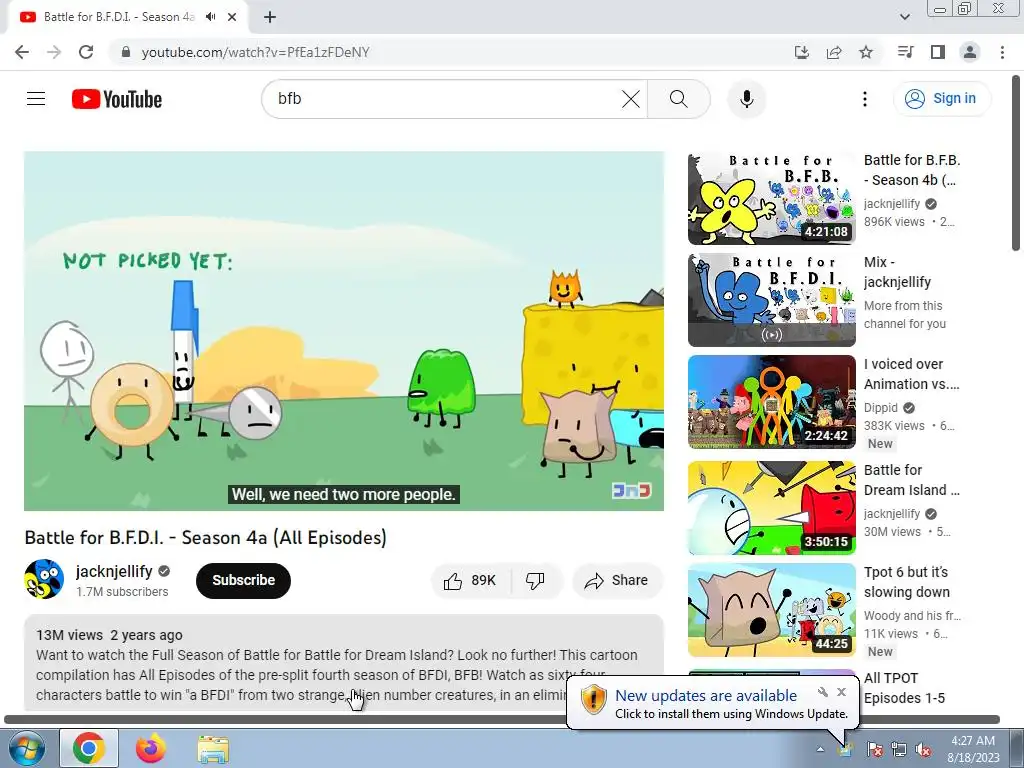The width and height of the screenshot is (1024, 768).
Task: Expand the video description box
Action: (344, 662)
